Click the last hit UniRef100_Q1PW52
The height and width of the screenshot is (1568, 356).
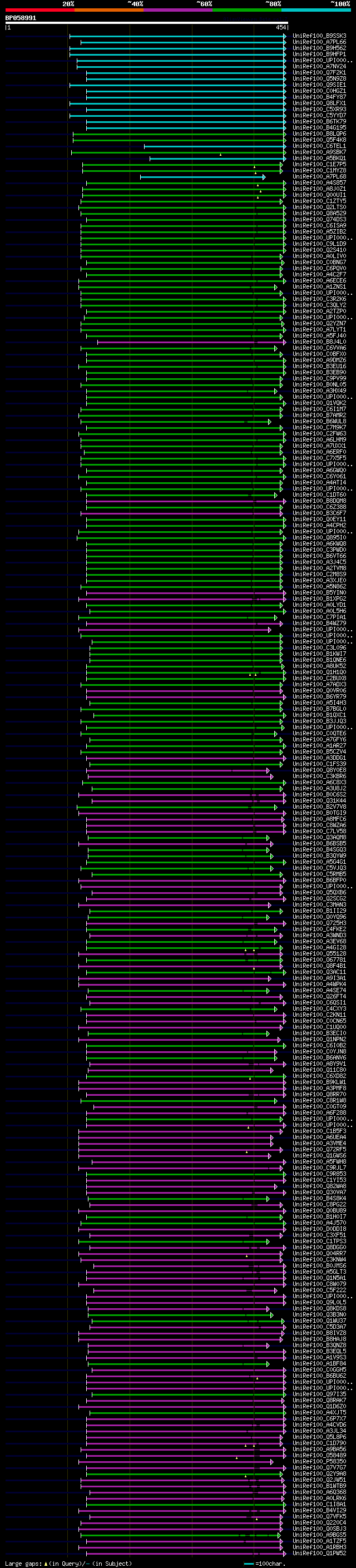pos(319,1554)
